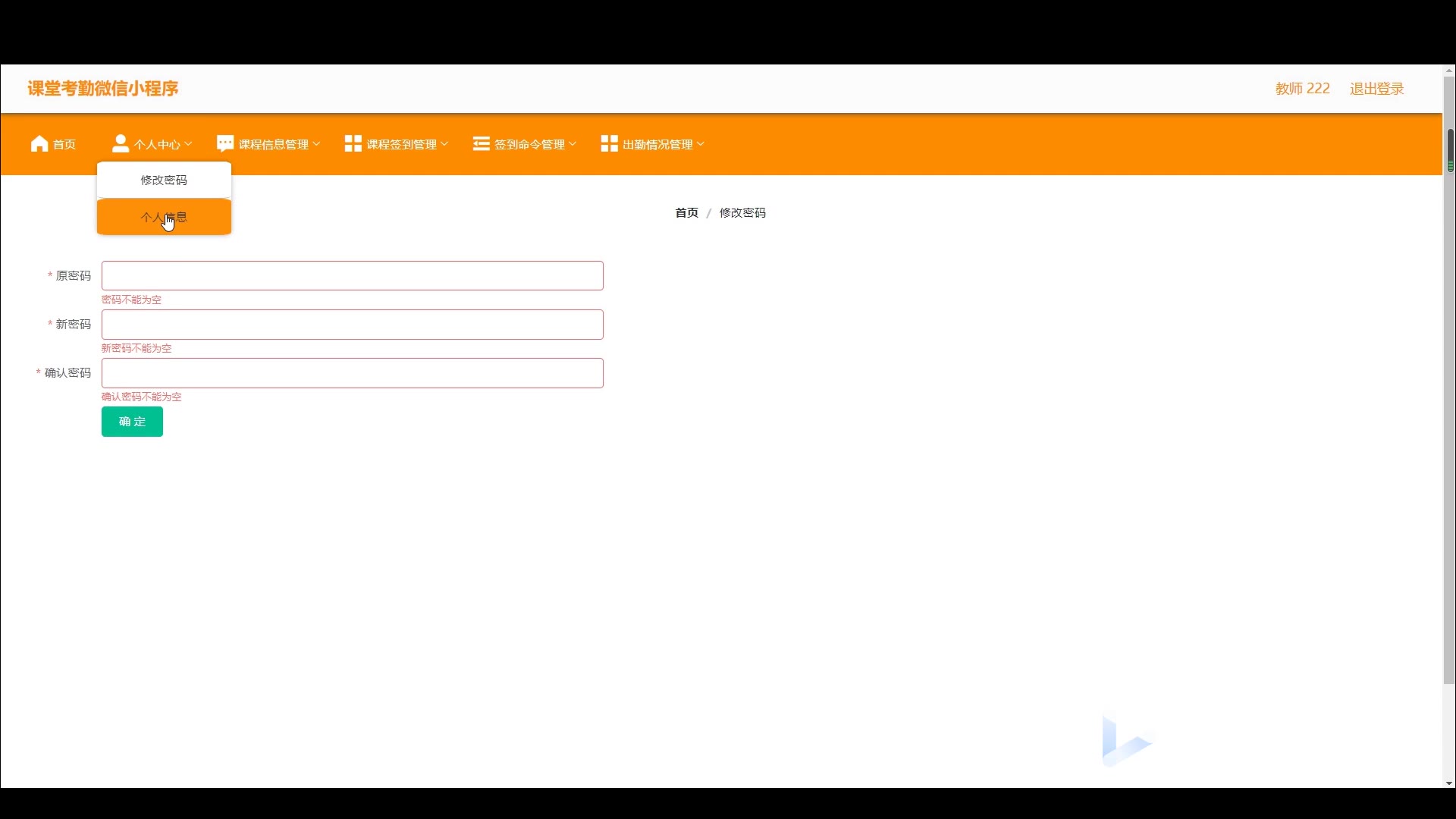Click the 首页 breadcrumb link
1456x819 pixels.
click(x=686, y=213)
